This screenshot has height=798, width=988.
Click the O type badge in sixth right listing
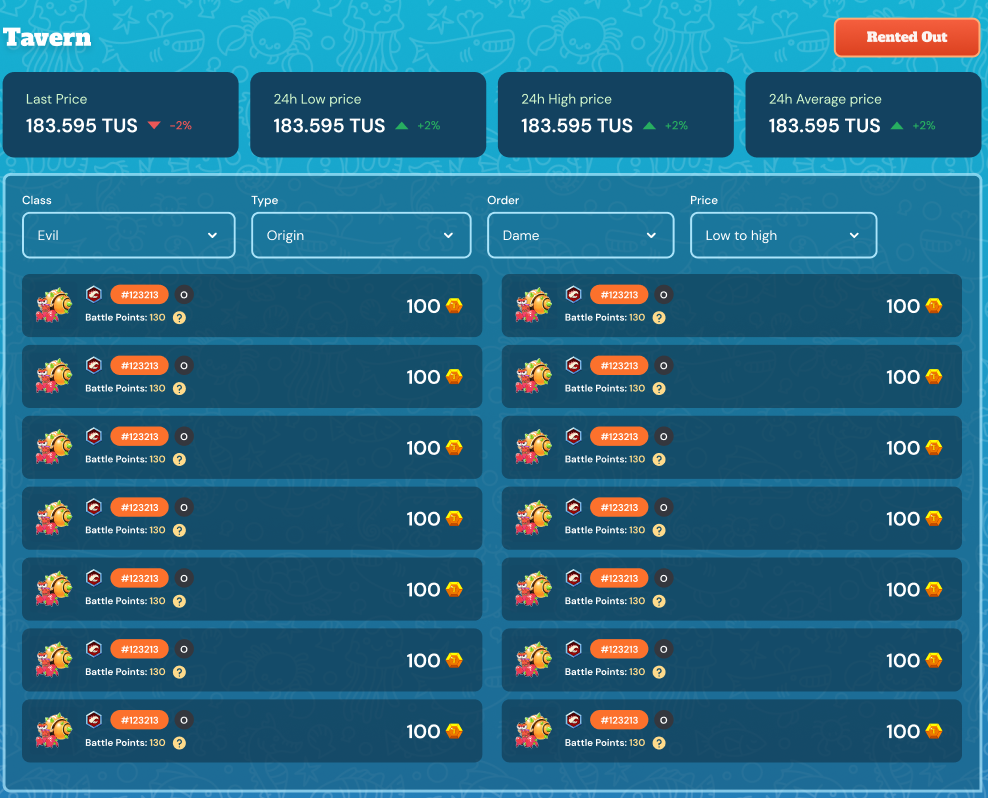663,649
